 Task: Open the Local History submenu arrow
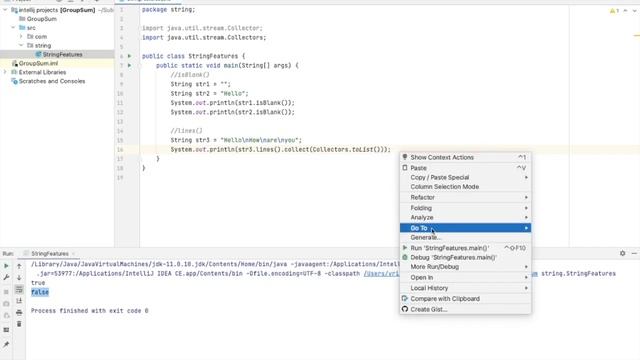pos(526,288)
